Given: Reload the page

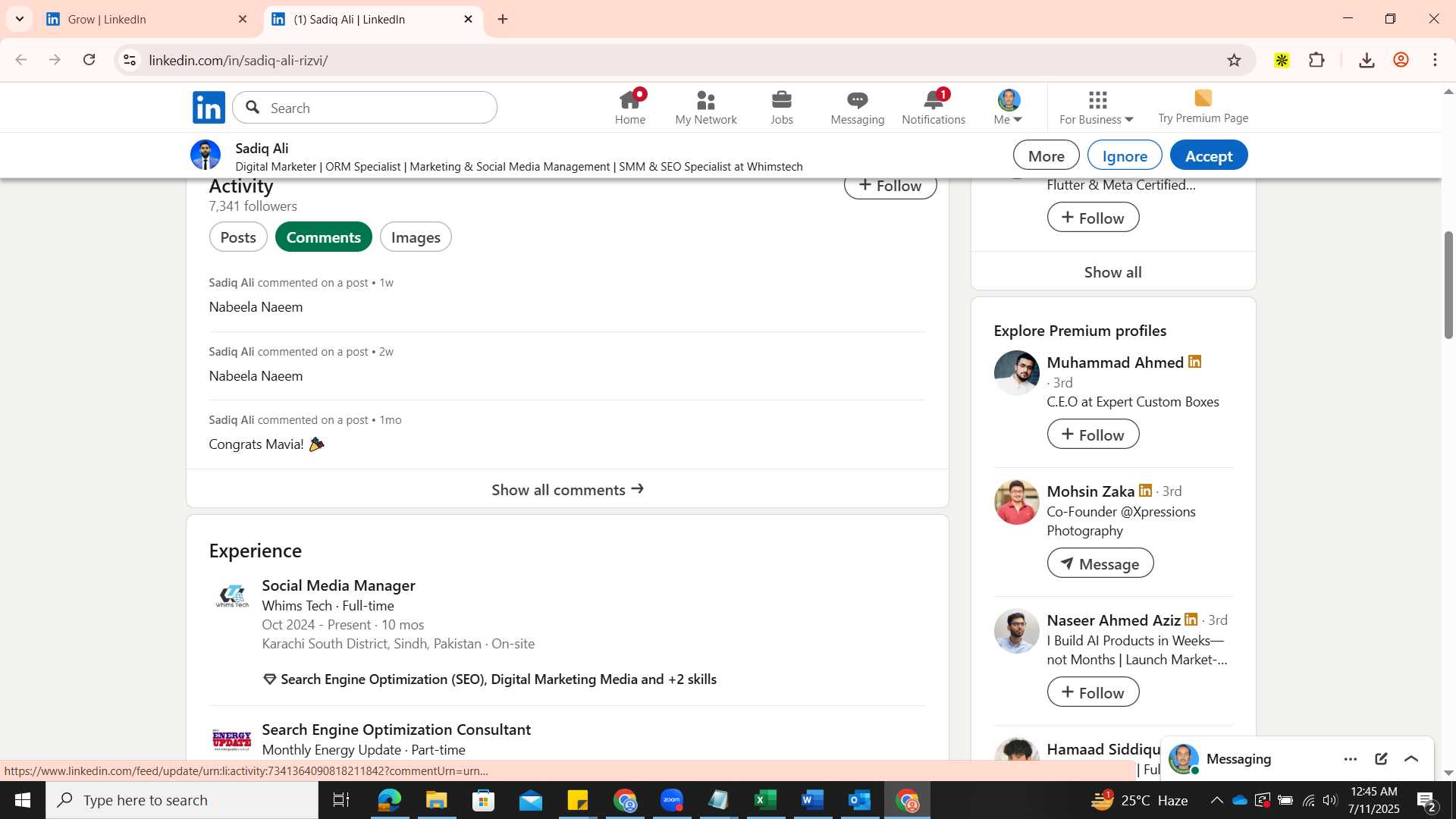Looking at the screenshot, I should pos(89,60).
